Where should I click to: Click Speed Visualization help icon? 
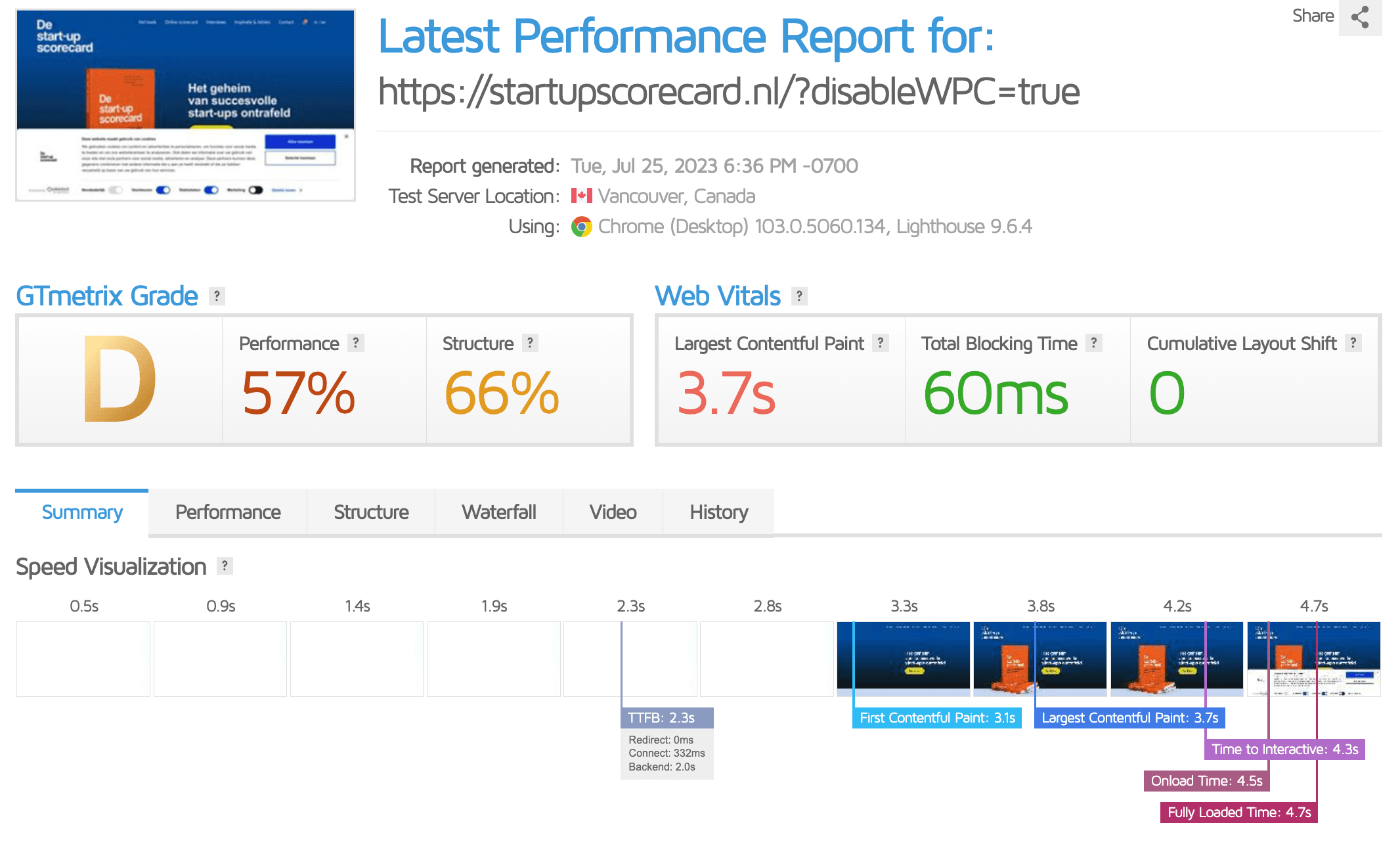click(x=225, y=566)
